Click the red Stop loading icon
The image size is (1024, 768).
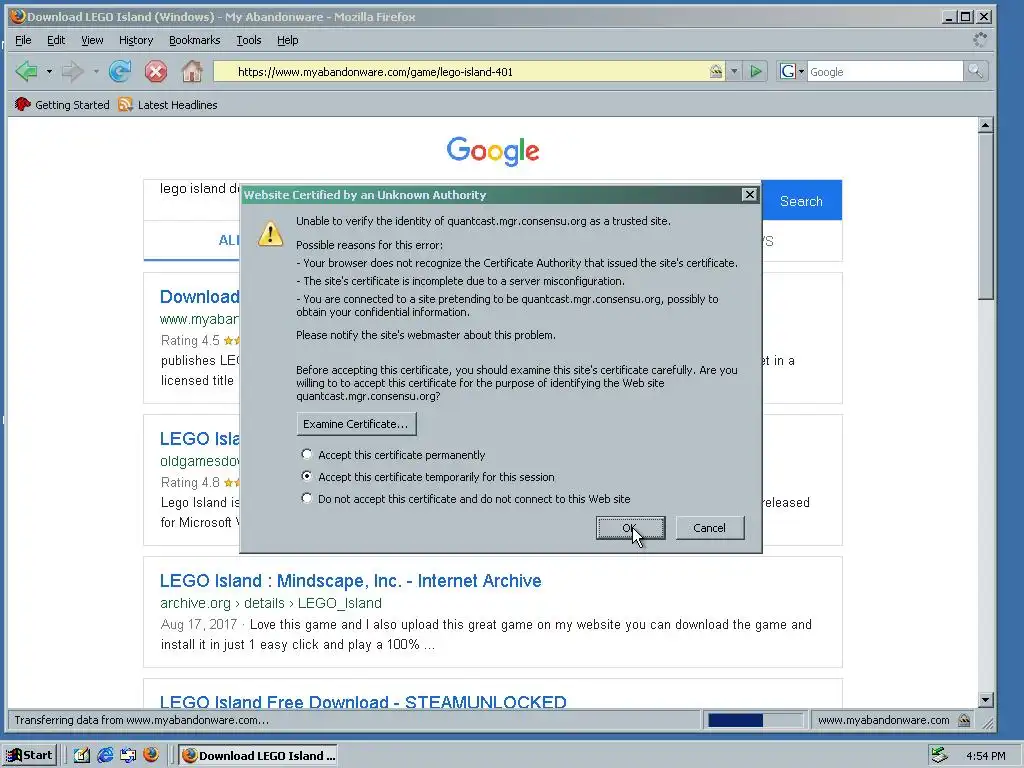155,71
